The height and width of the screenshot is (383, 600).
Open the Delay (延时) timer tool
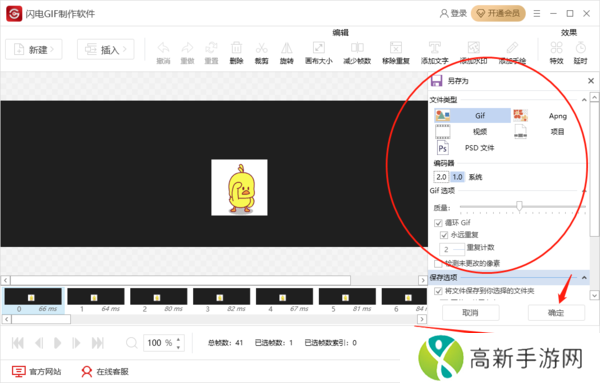click(580, 49)
